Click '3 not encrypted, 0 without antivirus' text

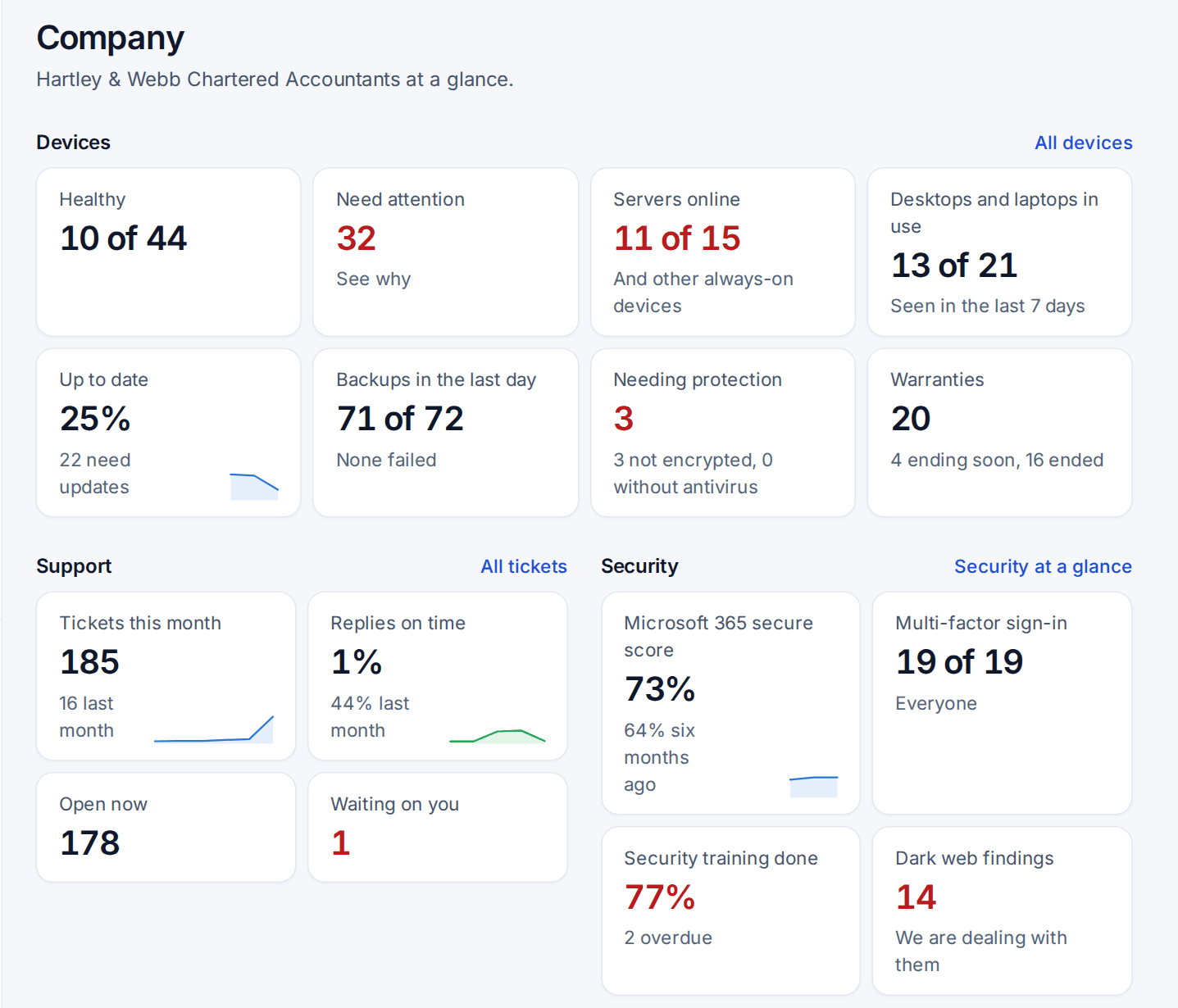[693, 474]
